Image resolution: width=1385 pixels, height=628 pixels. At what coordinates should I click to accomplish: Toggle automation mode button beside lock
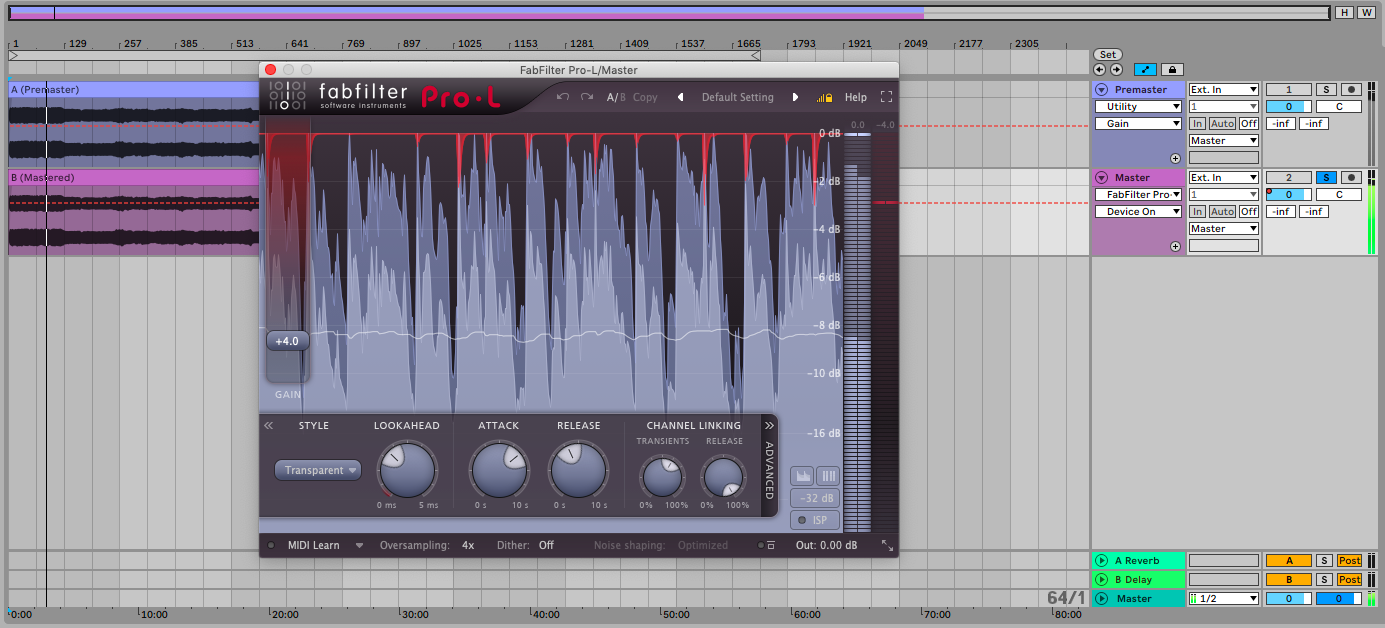pyautogui.click(x=1146, y=70)
